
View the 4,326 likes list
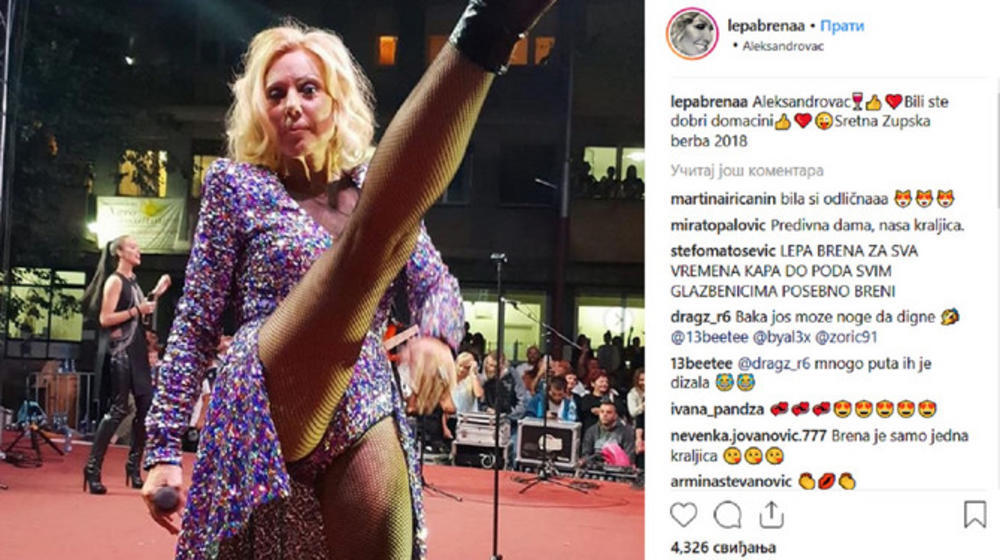coord(723,547)
